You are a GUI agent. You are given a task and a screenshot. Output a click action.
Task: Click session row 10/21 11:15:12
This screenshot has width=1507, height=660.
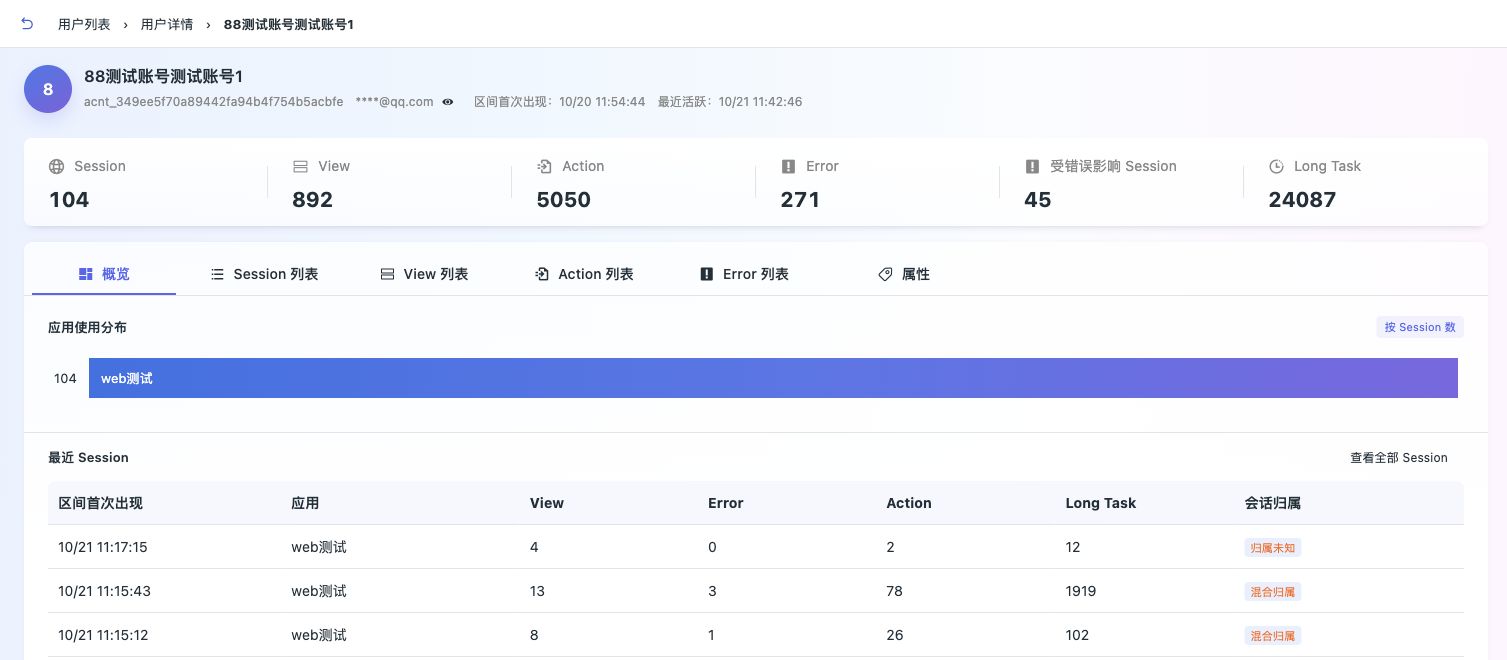756,635
